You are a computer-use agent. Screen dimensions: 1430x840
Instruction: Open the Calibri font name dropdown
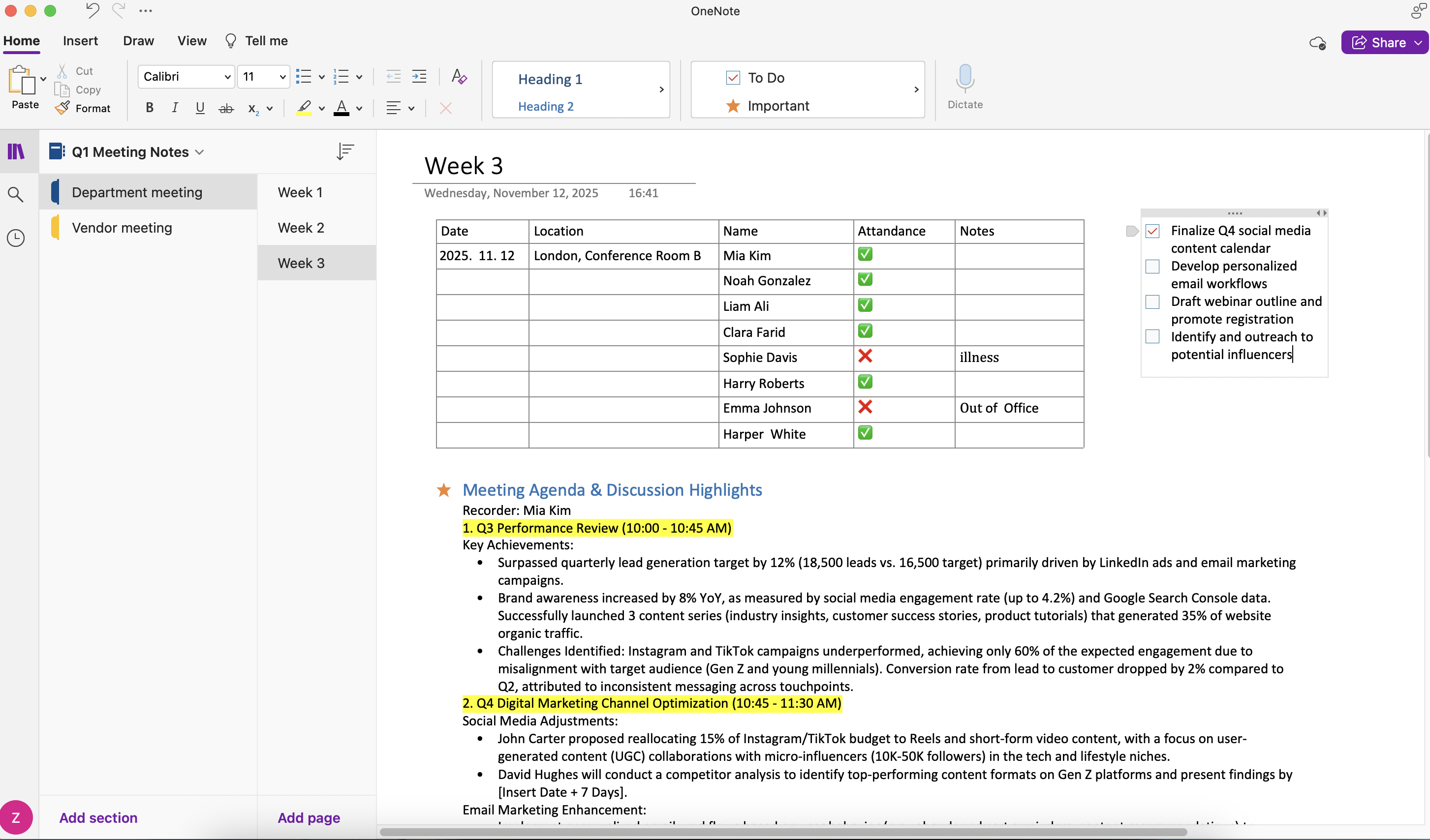[x=227, y=77]
